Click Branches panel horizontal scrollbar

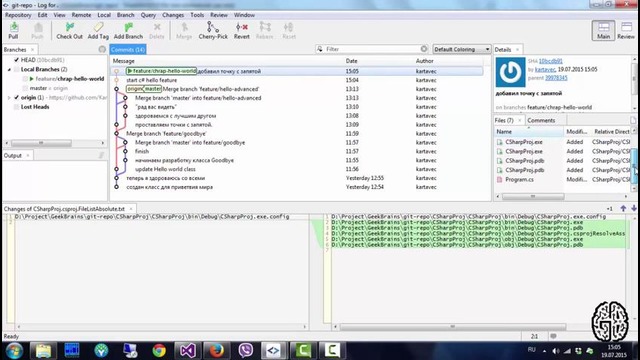point(41,143)
